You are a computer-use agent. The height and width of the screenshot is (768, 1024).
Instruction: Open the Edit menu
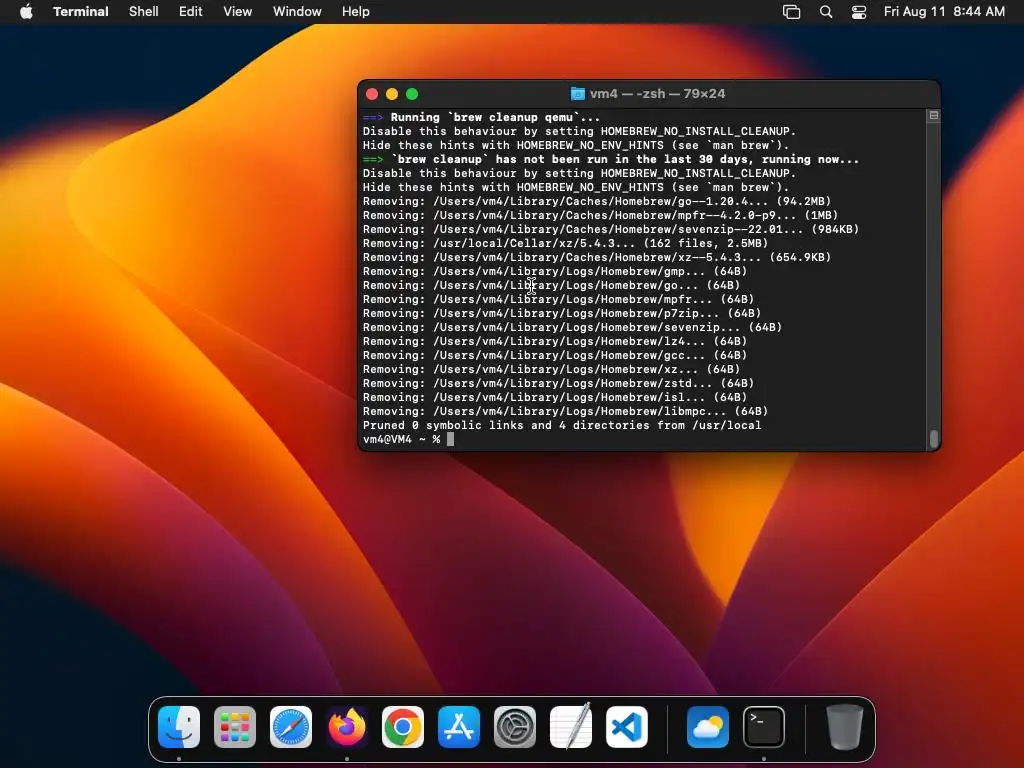(x=191, y=12)
